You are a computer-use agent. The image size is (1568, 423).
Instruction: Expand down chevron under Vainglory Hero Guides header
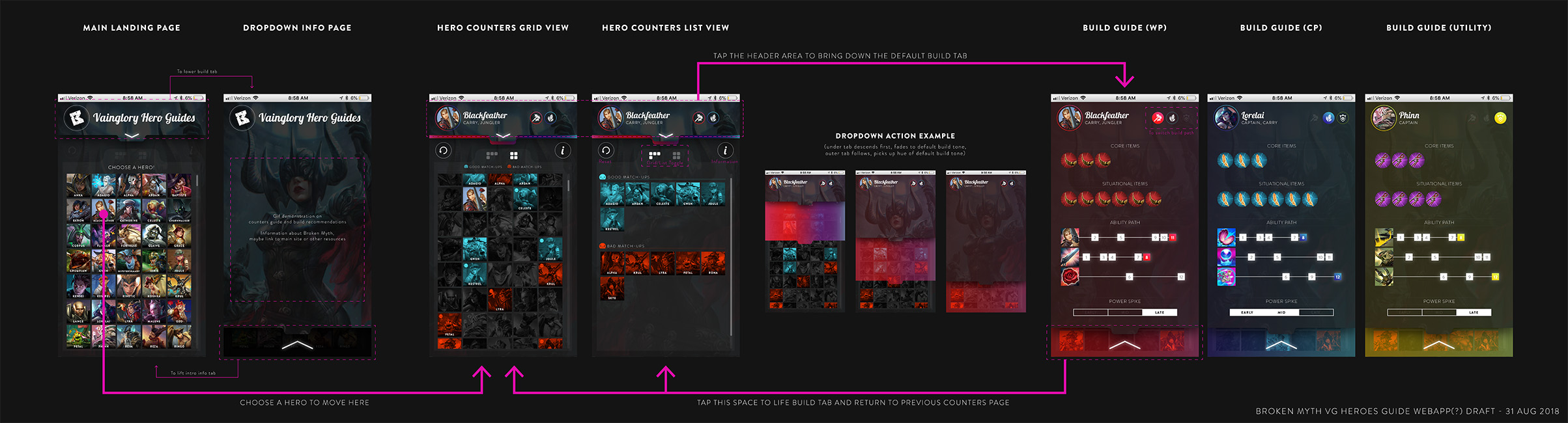point(132,136)
